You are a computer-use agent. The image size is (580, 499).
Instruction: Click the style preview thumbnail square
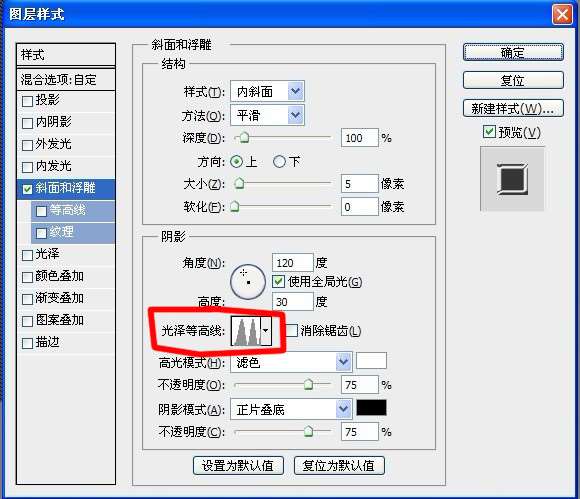[x=512, y=179]
